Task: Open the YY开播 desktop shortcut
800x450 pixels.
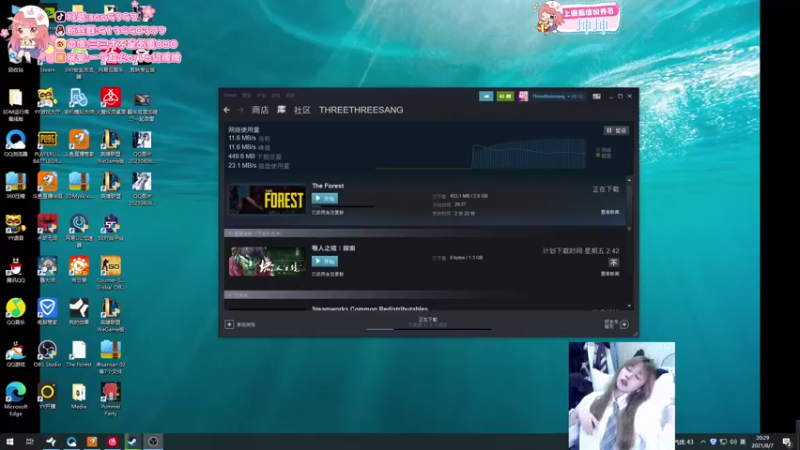Action: (x=47, y=396)
